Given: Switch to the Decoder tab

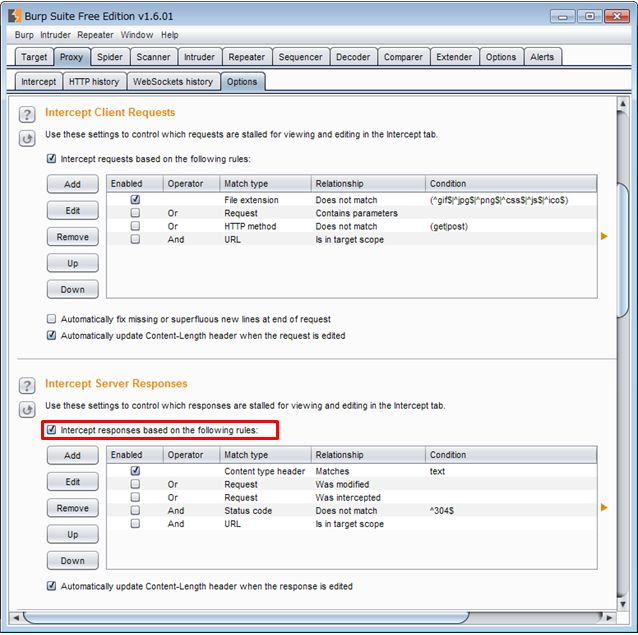Looking at the screenshot, I should (353, 57).
